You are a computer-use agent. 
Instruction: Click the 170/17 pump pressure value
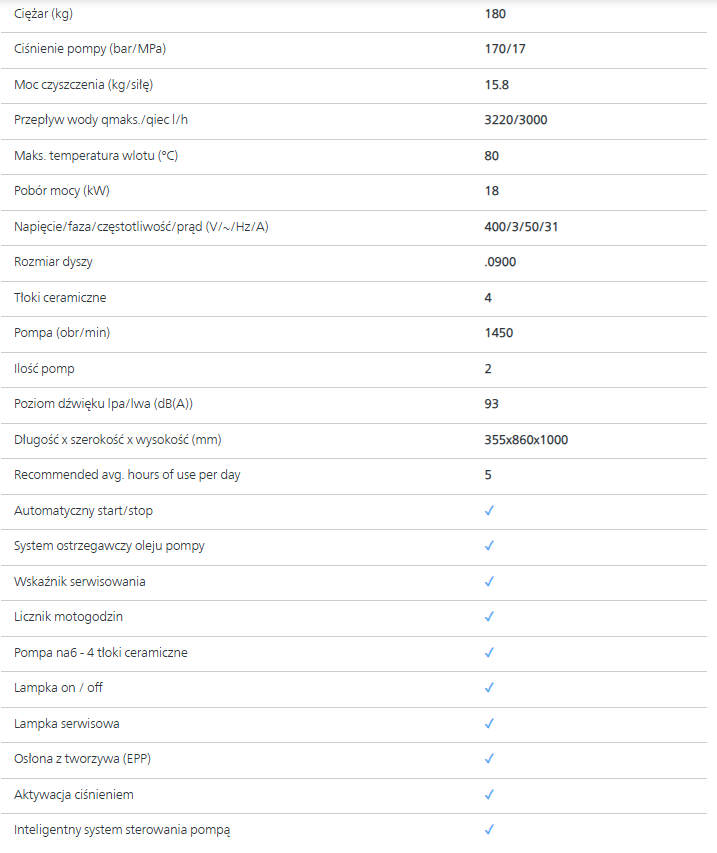(x=506, y=49)
